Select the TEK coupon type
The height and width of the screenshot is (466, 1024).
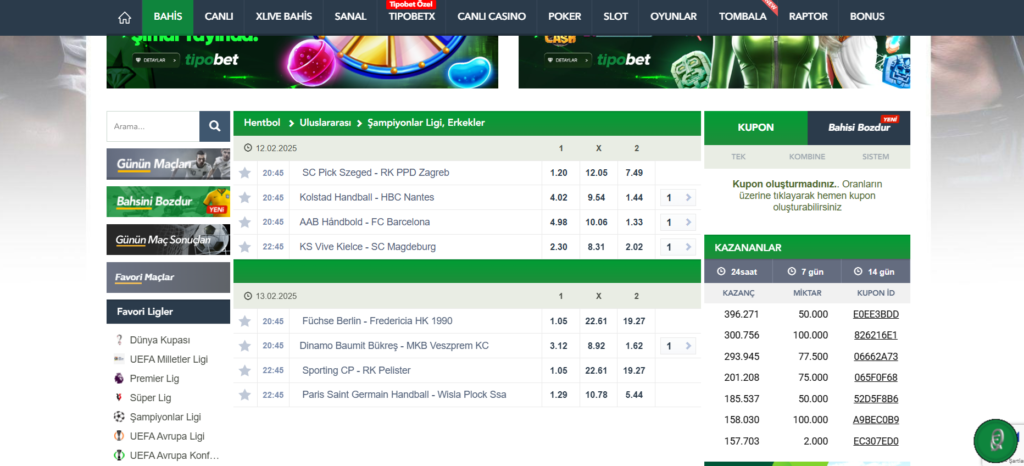pos(739,157)
